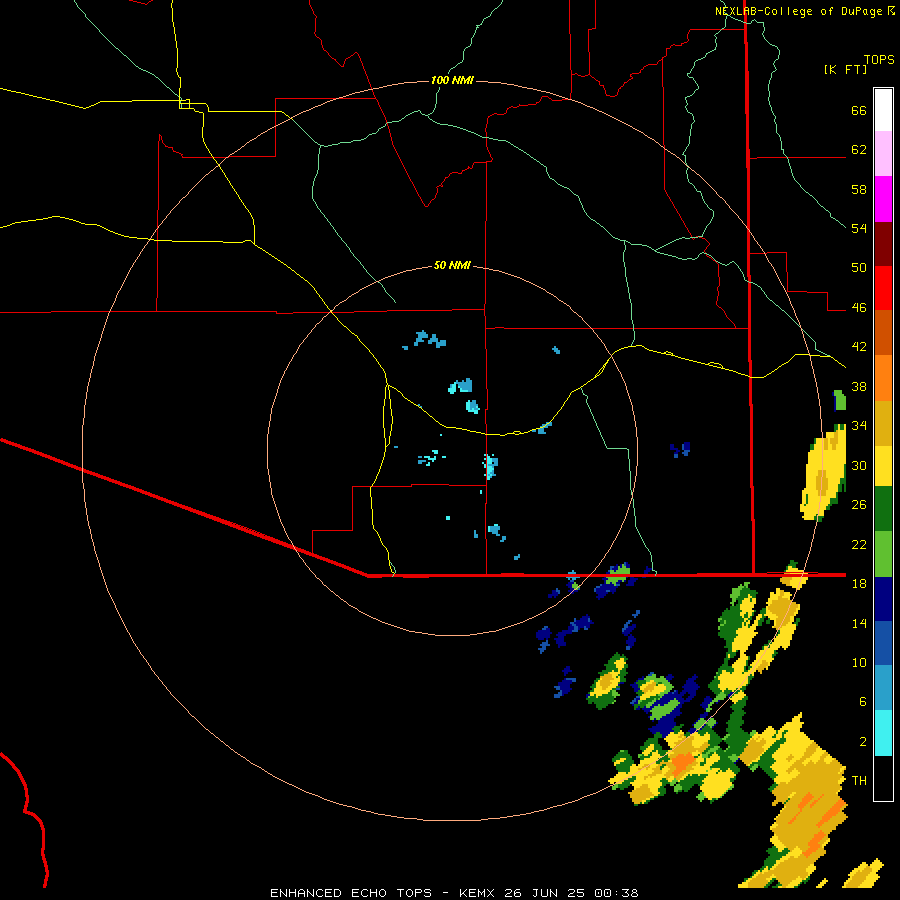900x900 pixels.
Task: Click the white swatch in the tops legend
Action: tap(883, 110)
